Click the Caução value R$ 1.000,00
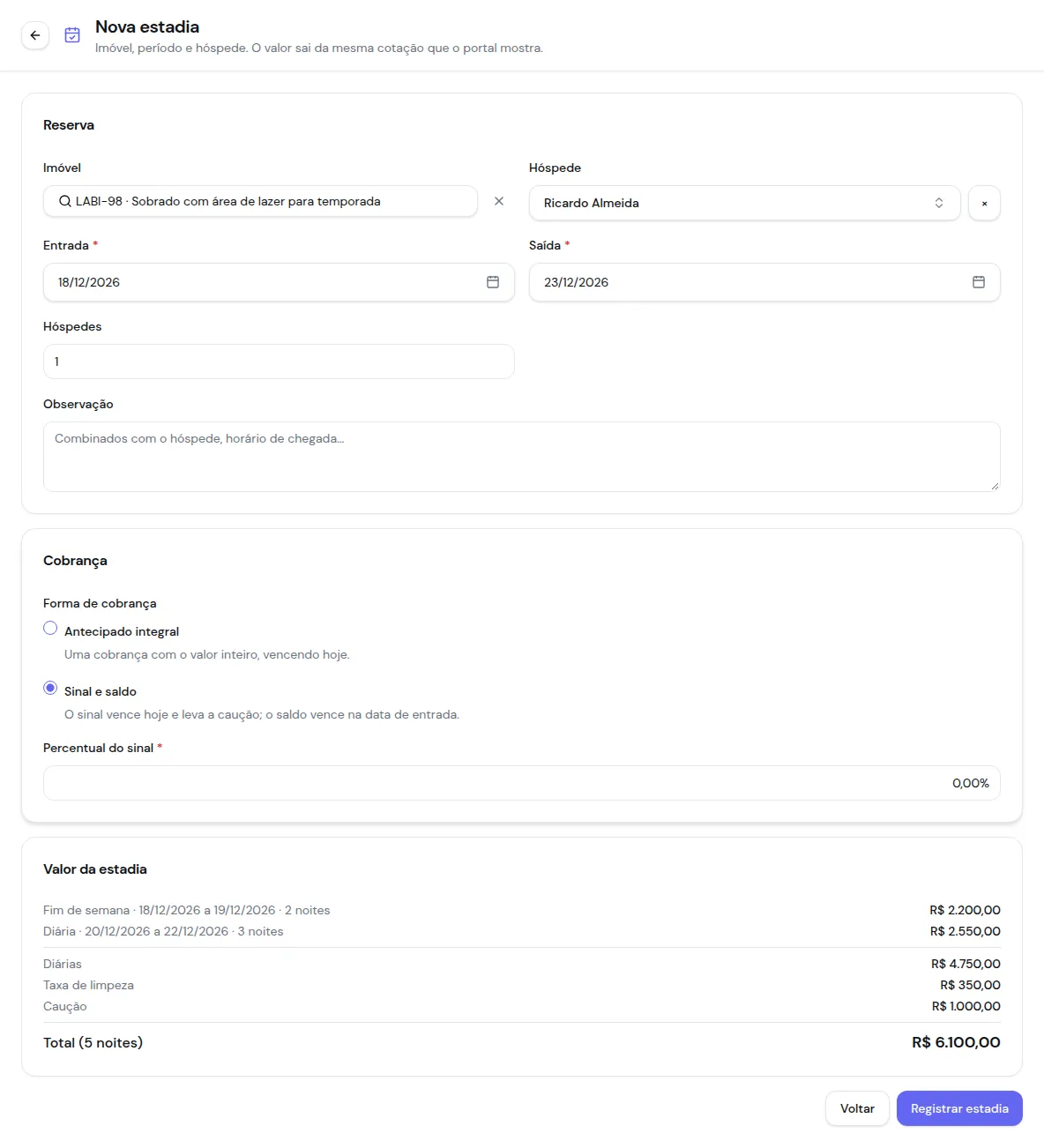 point(966,1006)
